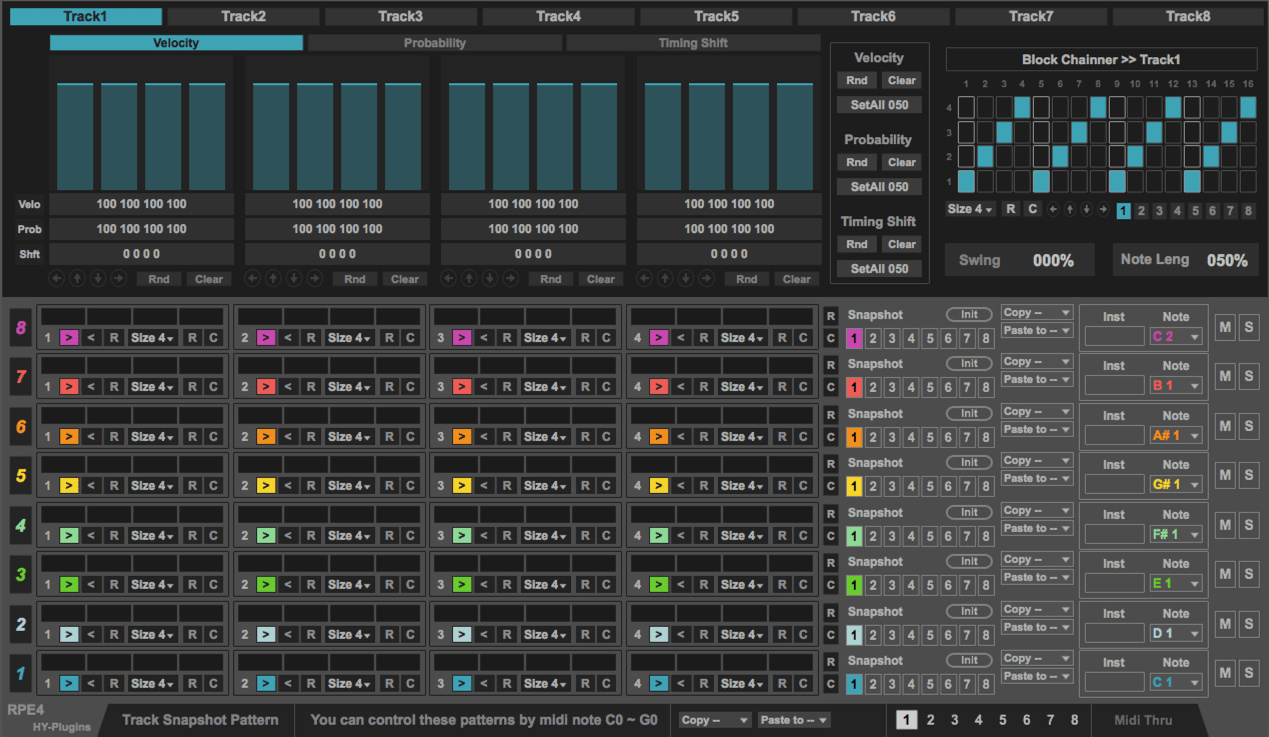The image size is (1269, 737).
Task: Solo lane 1 with the S button
Action: coord(1248,673)
